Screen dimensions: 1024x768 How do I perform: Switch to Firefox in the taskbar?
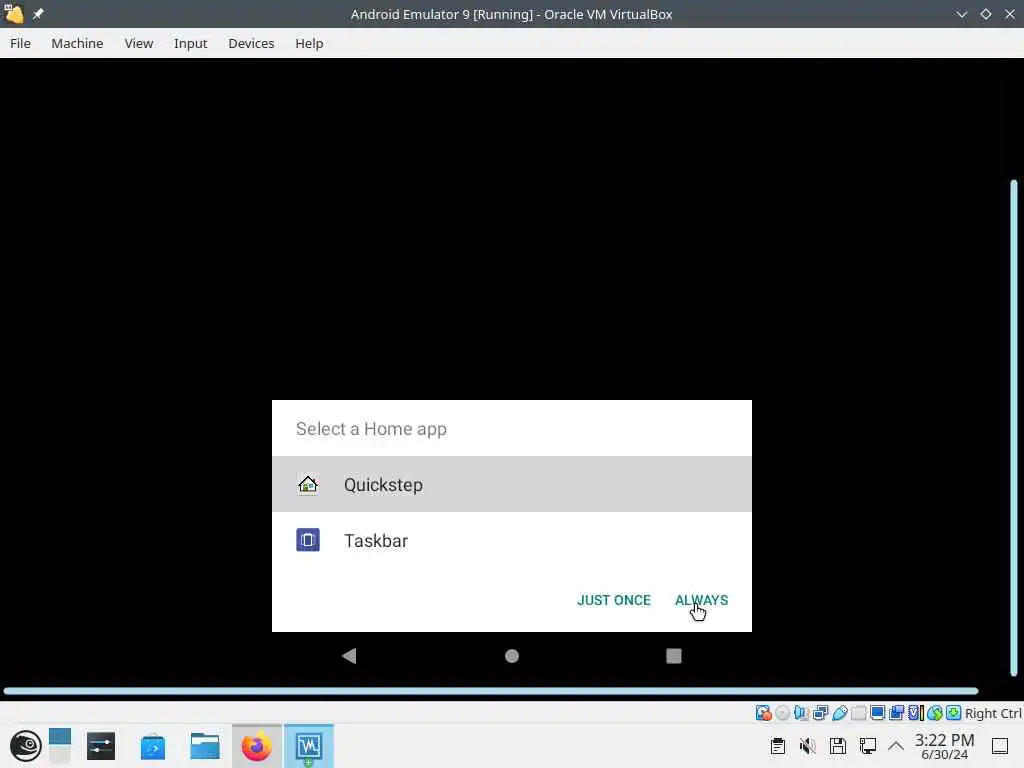257,746
